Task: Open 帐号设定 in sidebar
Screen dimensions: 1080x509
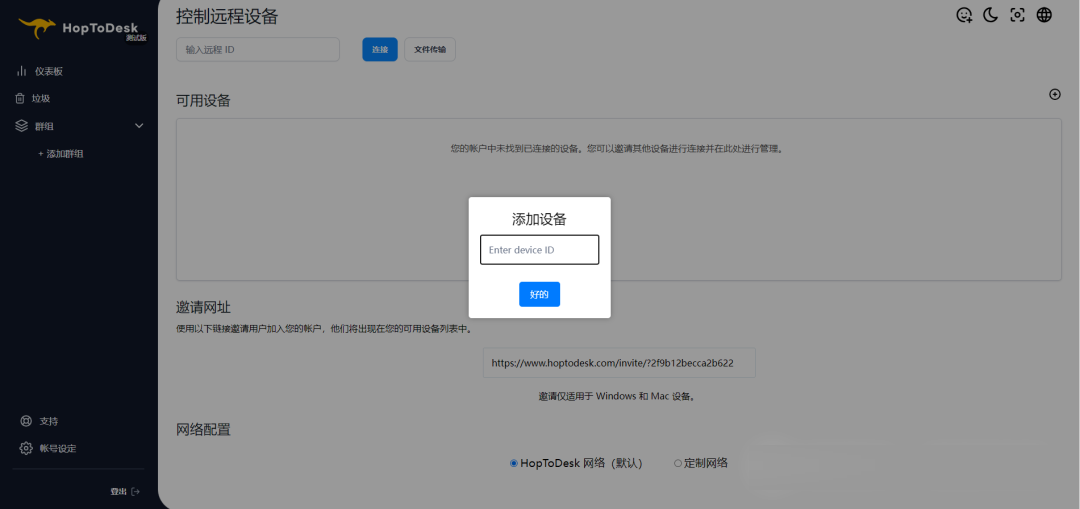Action: [x=58, y=448]
